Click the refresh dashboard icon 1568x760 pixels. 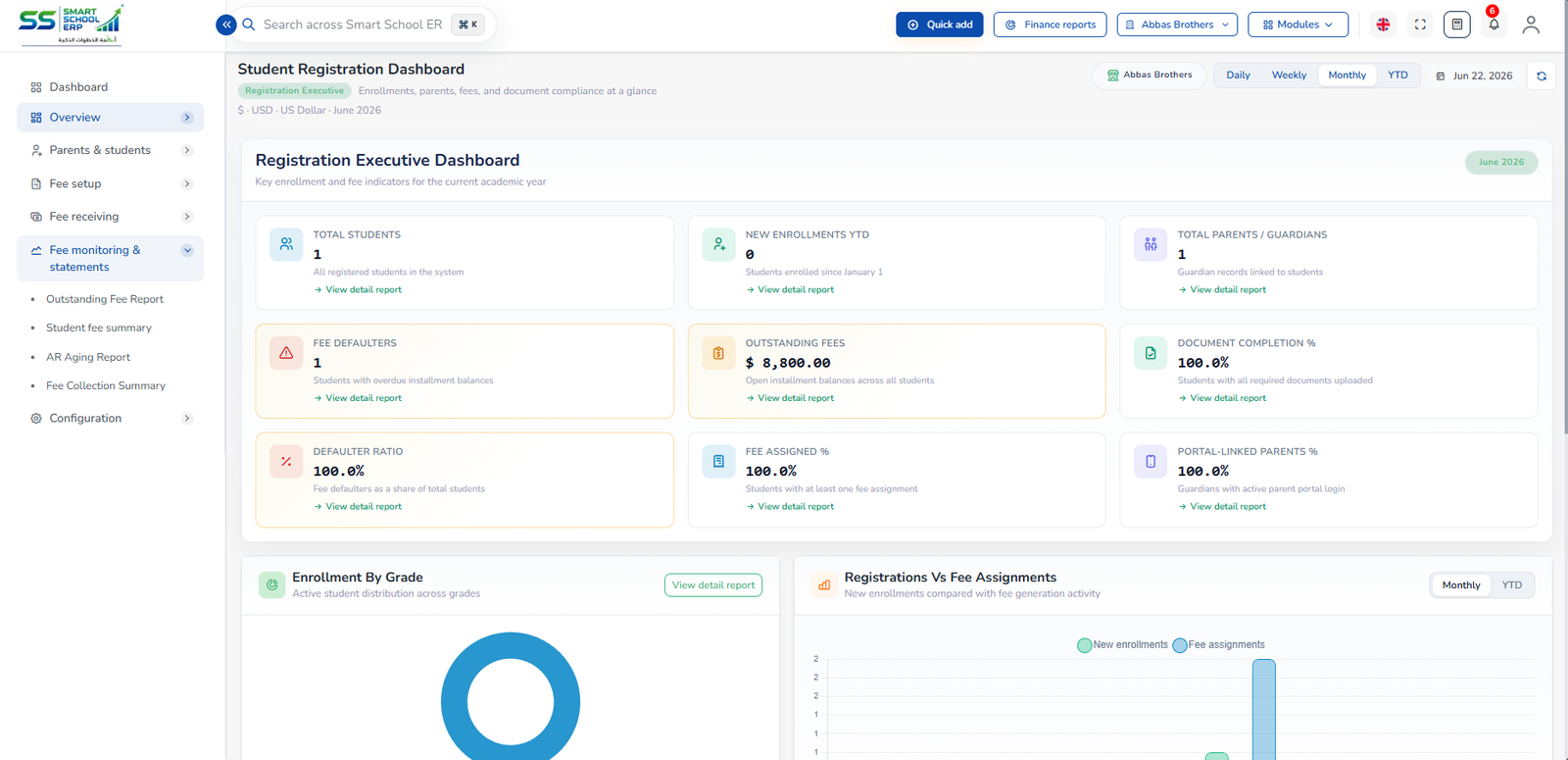(1542, 76)
